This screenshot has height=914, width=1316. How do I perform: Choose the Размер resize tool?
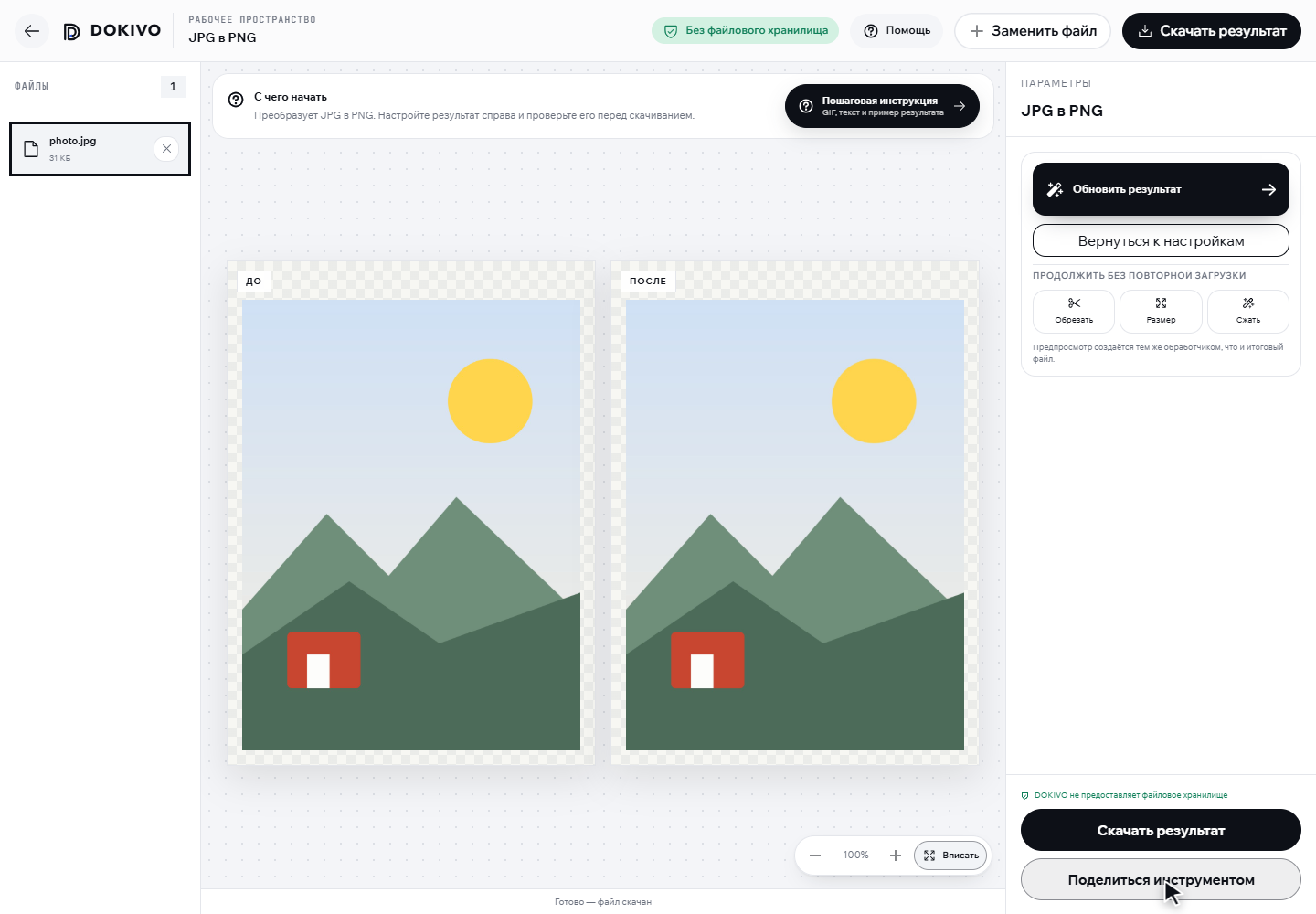pyautogui.click(x=1161, y=311)
